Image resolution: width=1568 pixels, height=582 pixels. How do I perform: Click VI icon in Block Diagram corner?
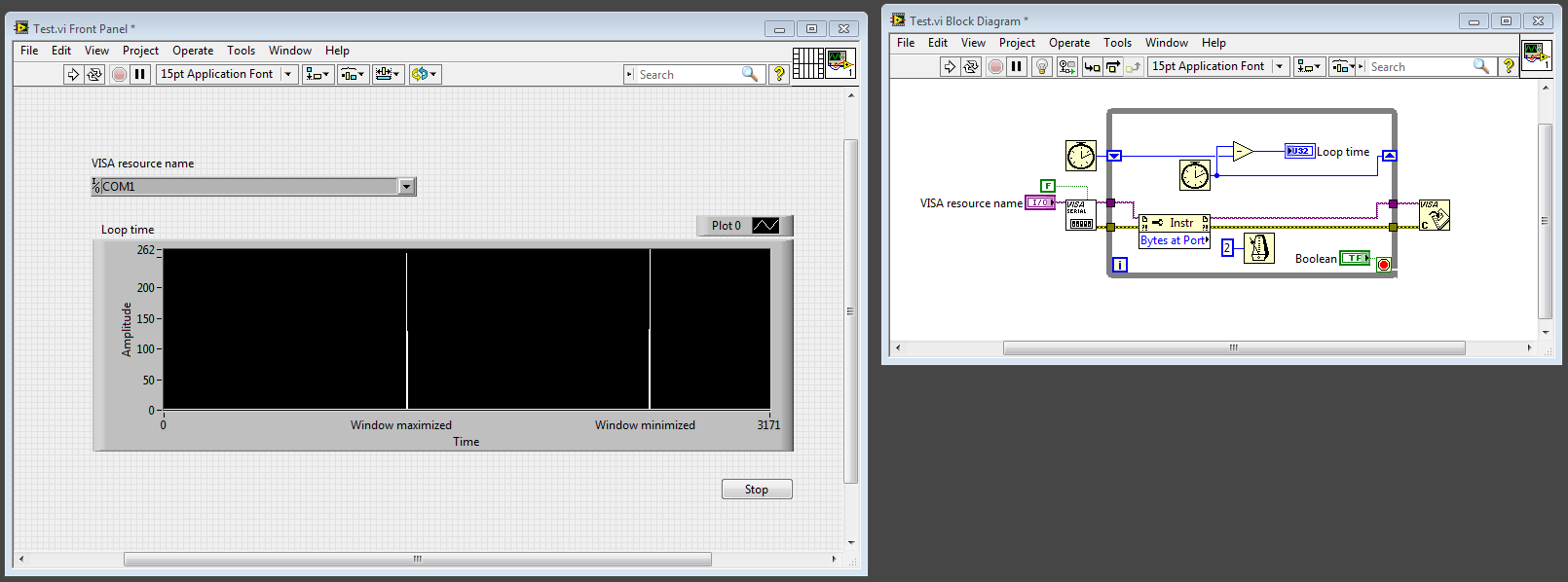coord(1537,55)
